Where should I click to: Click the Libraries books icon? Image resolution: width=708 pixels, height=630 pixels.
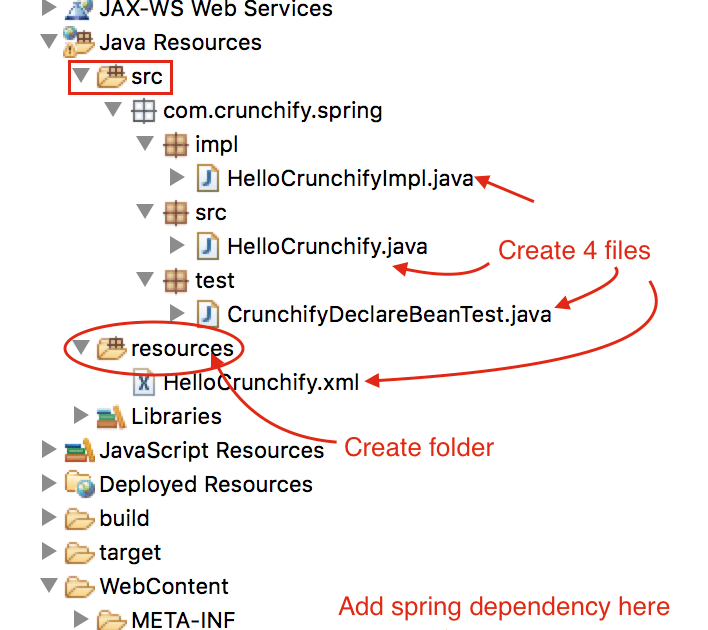pos(111,416)
